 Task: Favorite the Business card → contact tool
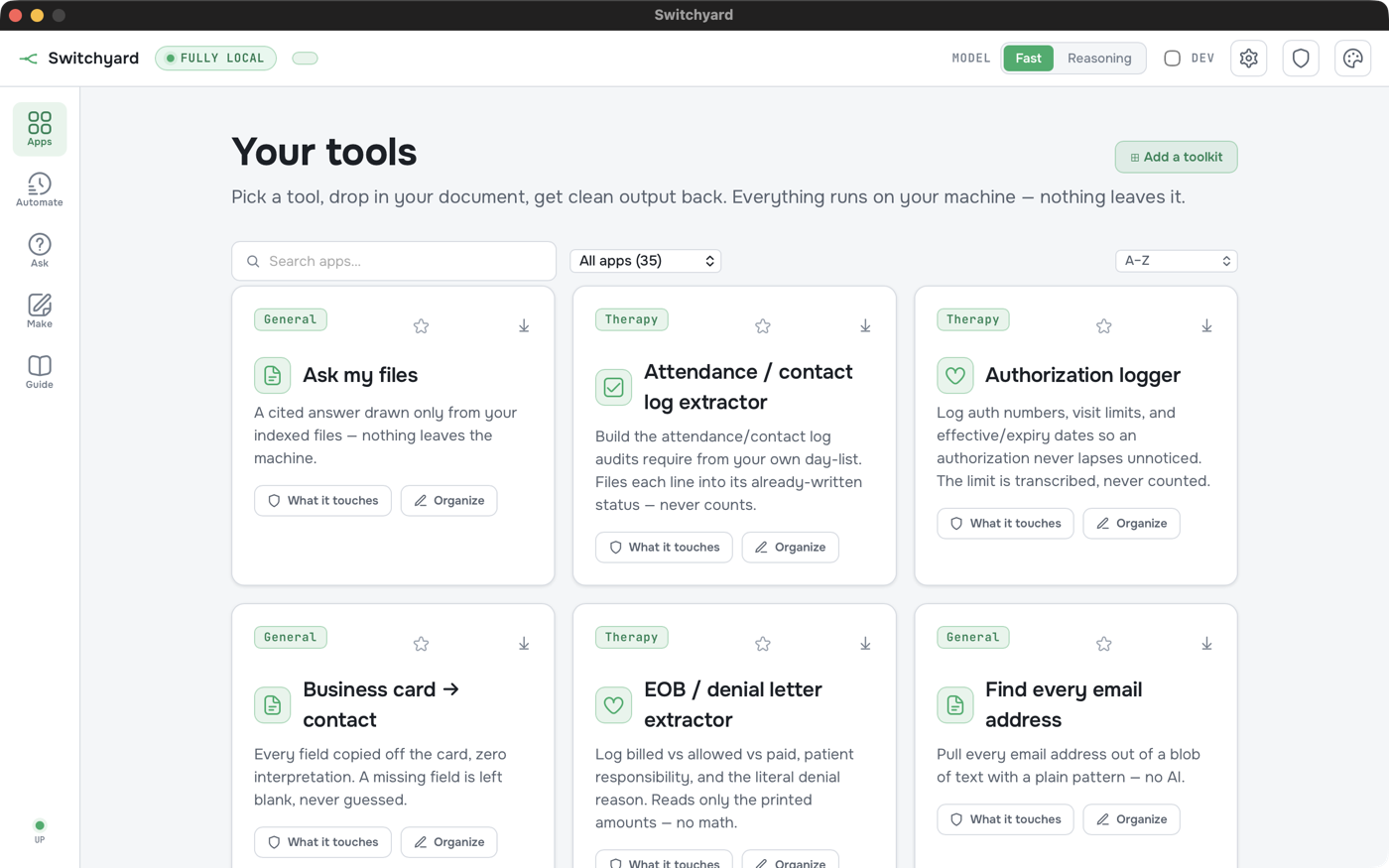pos(422,644)
